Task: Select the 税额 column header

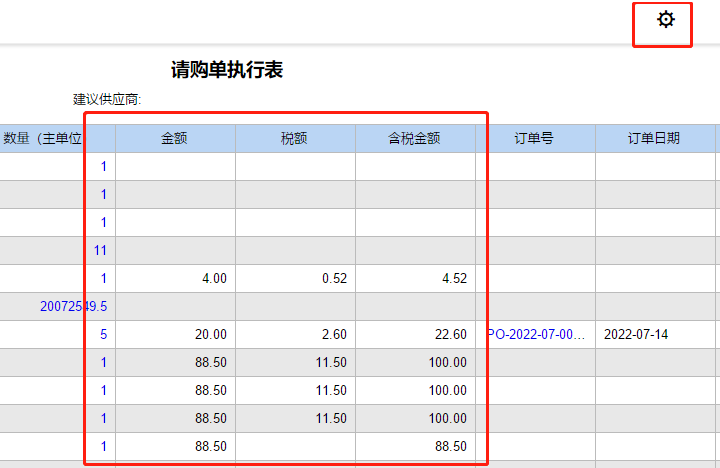Action: tap(294, 138)
